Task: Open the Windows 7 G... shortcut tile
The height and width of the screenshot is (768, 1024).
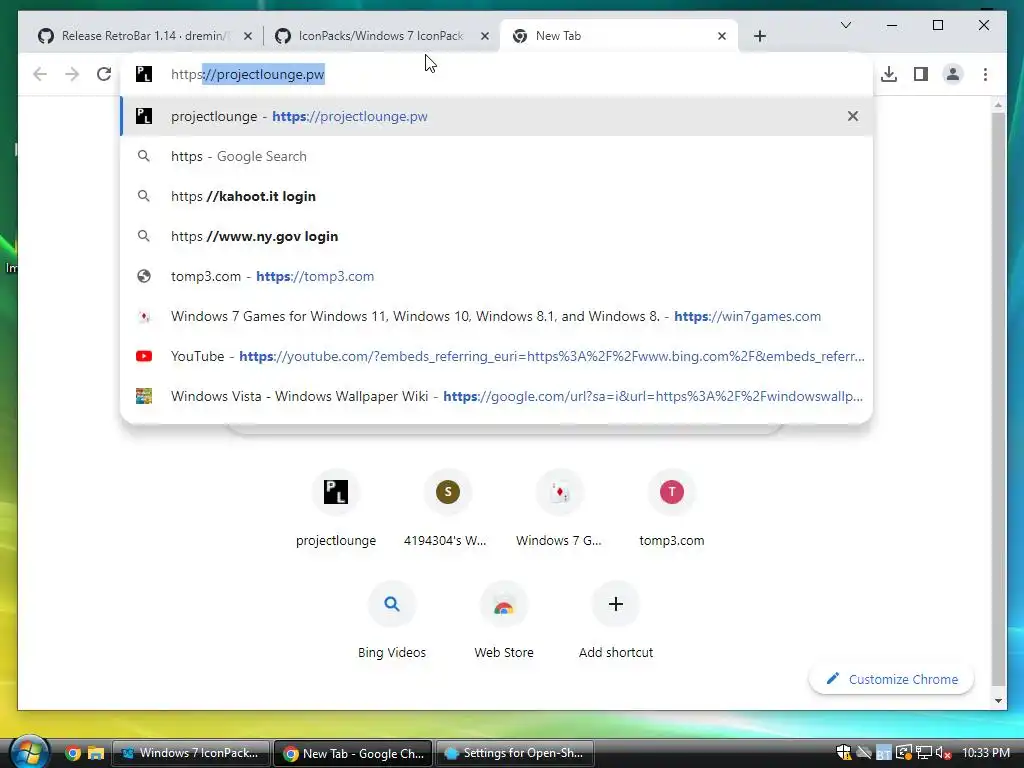Action: 559,509
